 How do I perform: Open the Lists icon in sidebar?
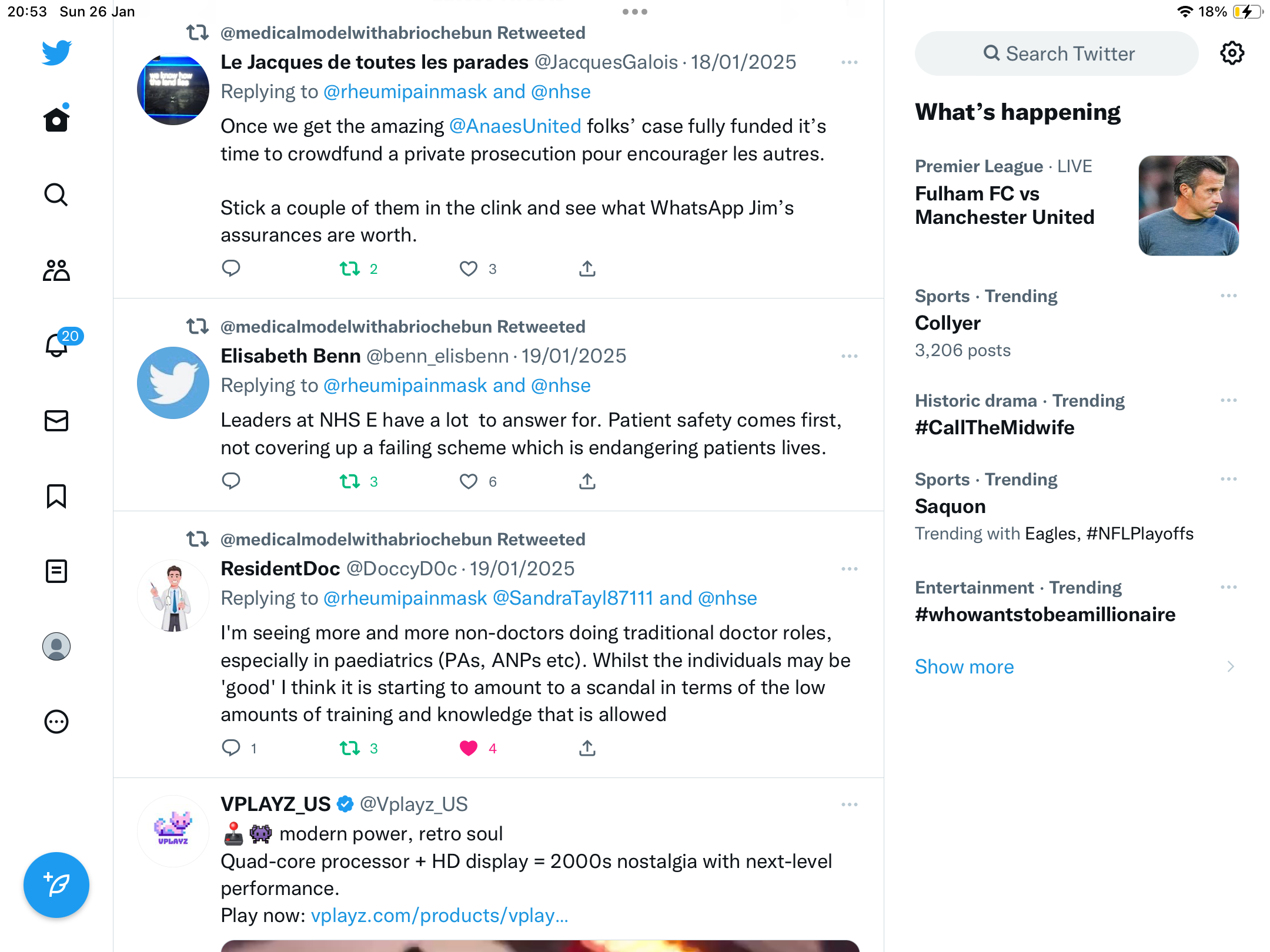pos(56,571)
